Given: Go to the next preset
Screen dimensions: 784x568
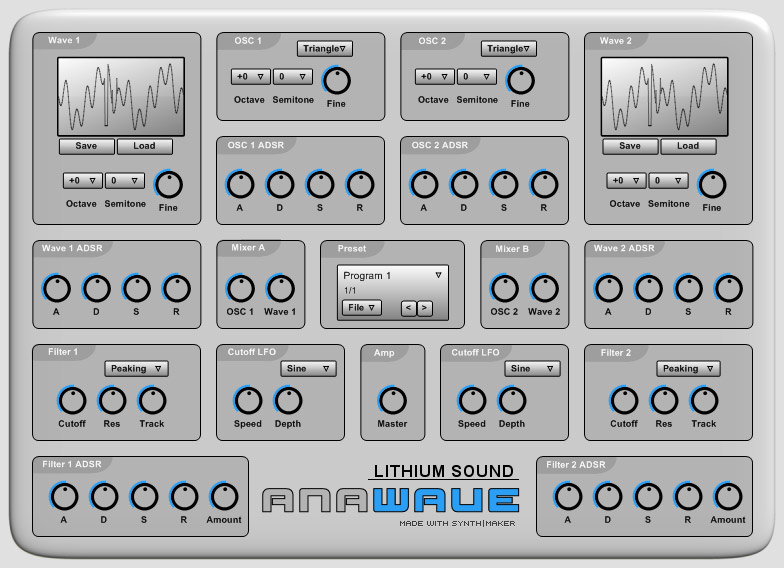Looking at the screenshot, I should click(424, 308).
